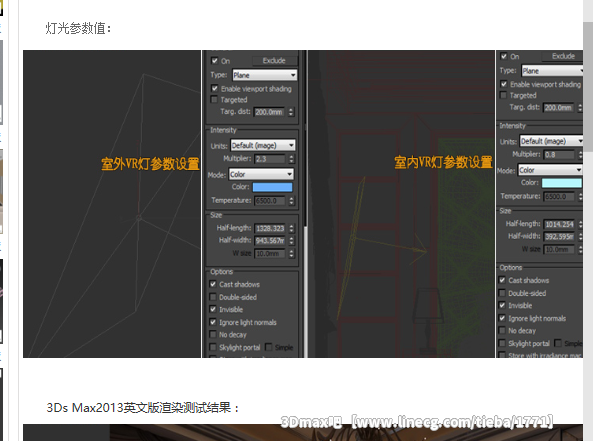Open the Type dropdown in the indoor (室内) light panel
Image resolution: width=593 pixels, height=441 pixels.
[552, 71]
